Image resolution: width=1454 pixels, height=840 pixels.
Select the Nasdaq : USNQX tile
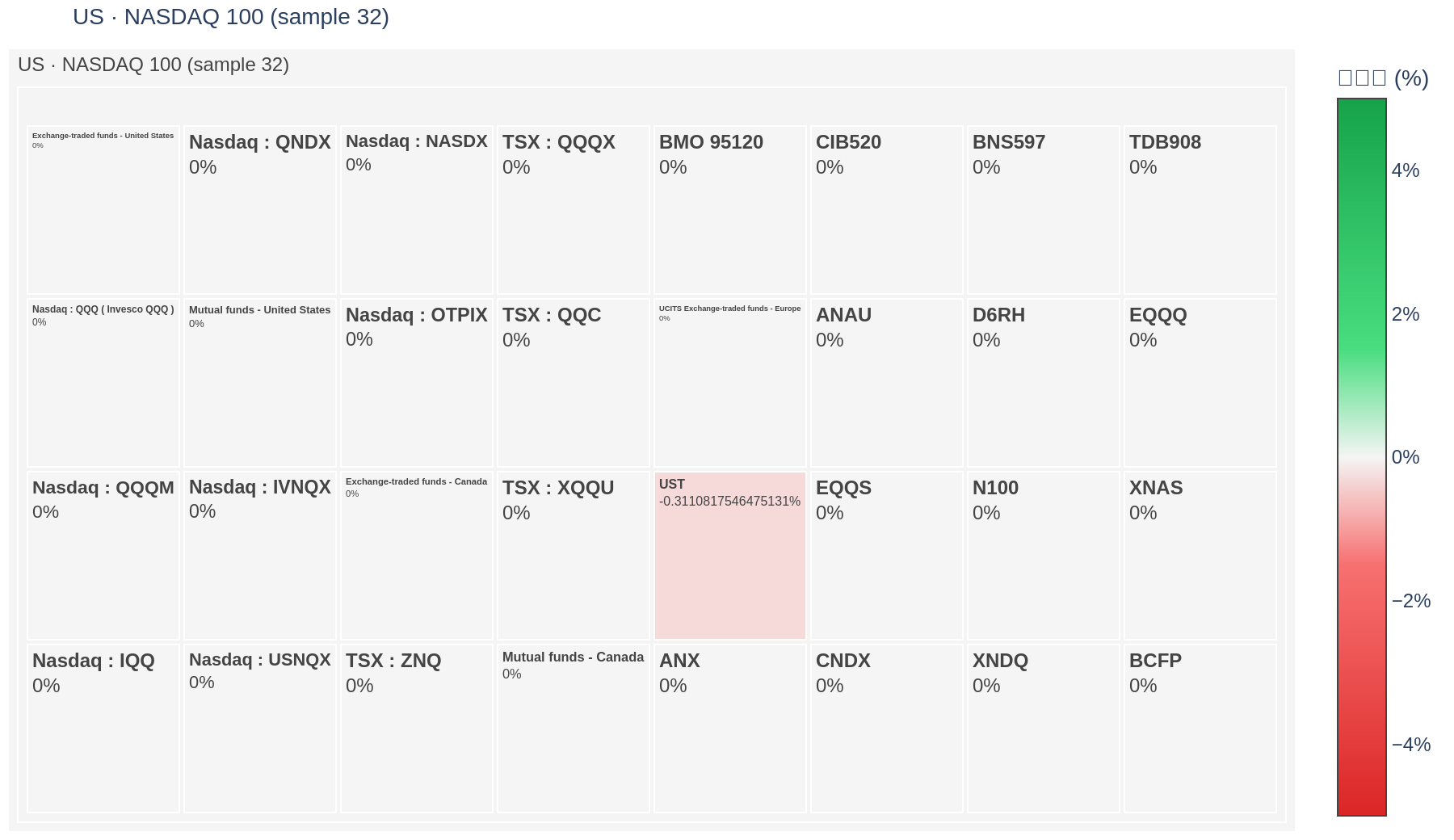pyautogui.click(x=260, y=729)
